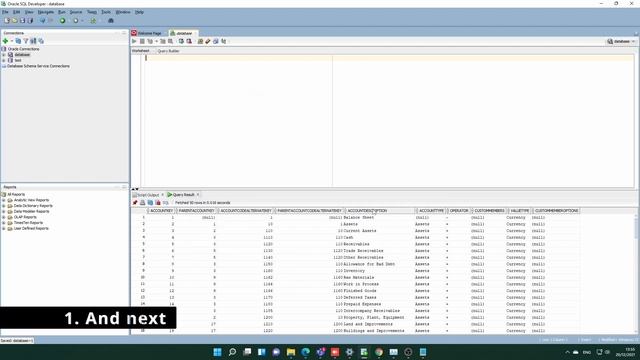The height and width of the screenshot is (360, 640).
Task: Click the Run Statement green play icon
Action: 134,41
